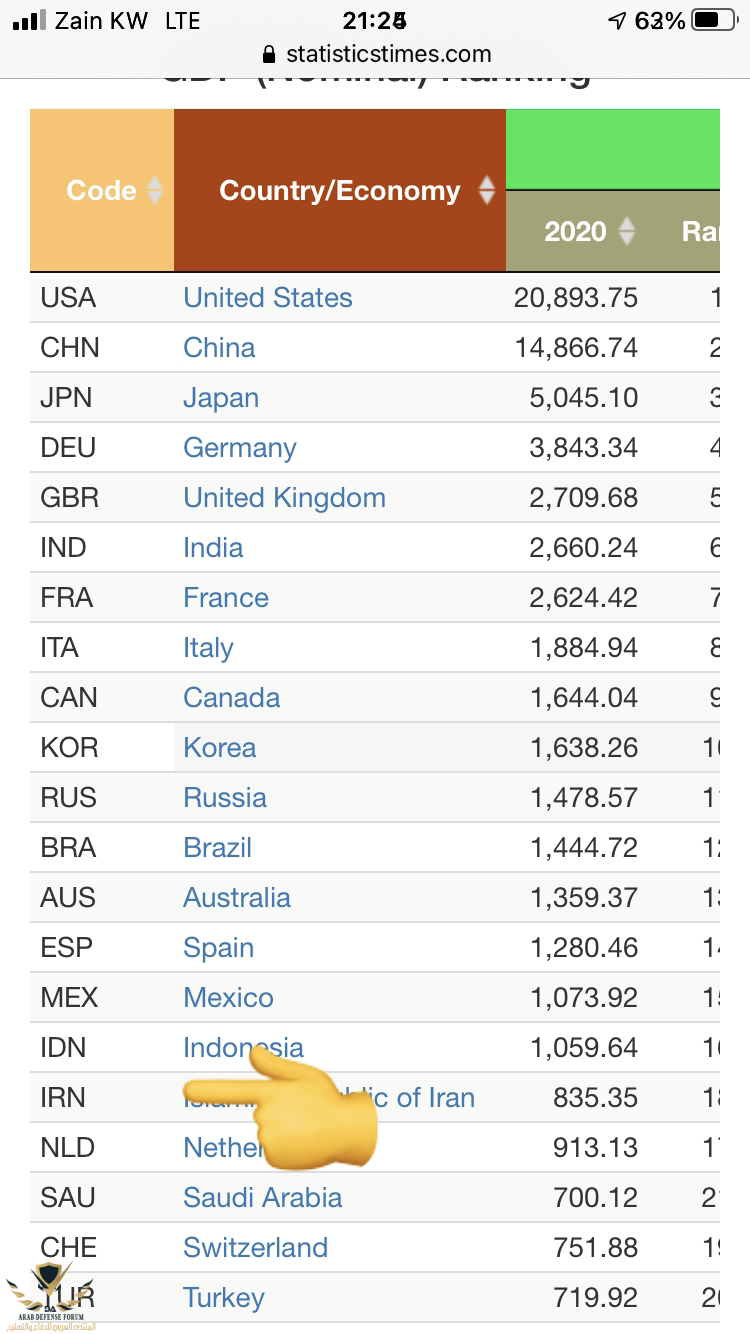Follow the United Kingdom link
This screenshot has height=1334, width=750.
pos(284,498)
